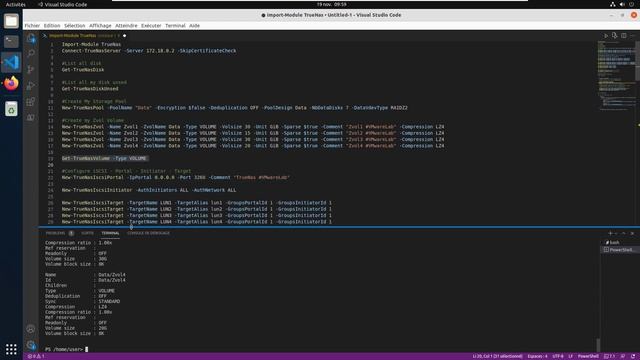Open the network system tray icon
Screen dimensions: 640x360
tap(613, 4)
